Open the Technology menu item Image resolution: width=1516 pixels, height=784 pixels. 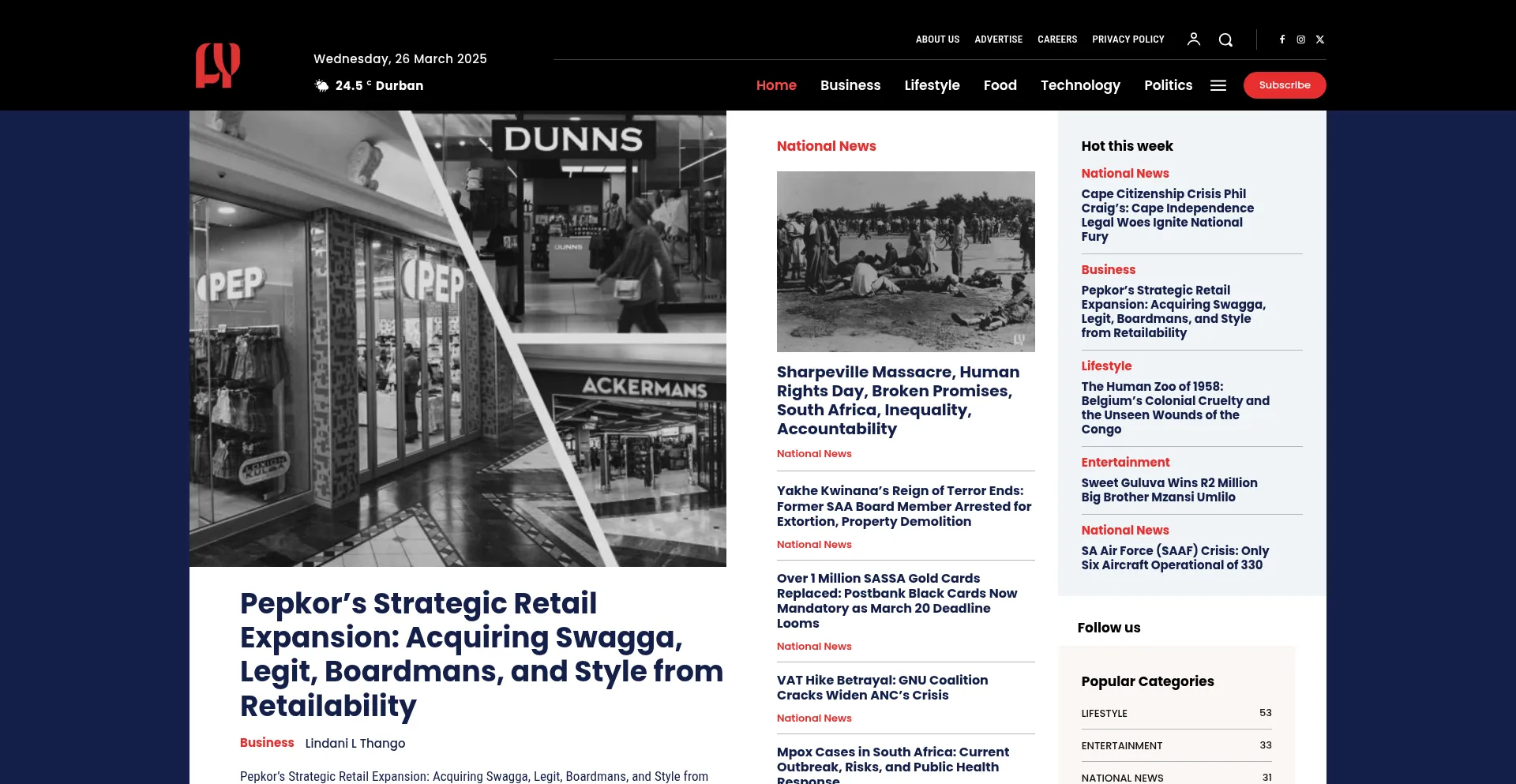pyautogui.click(x=1079, y=85)
